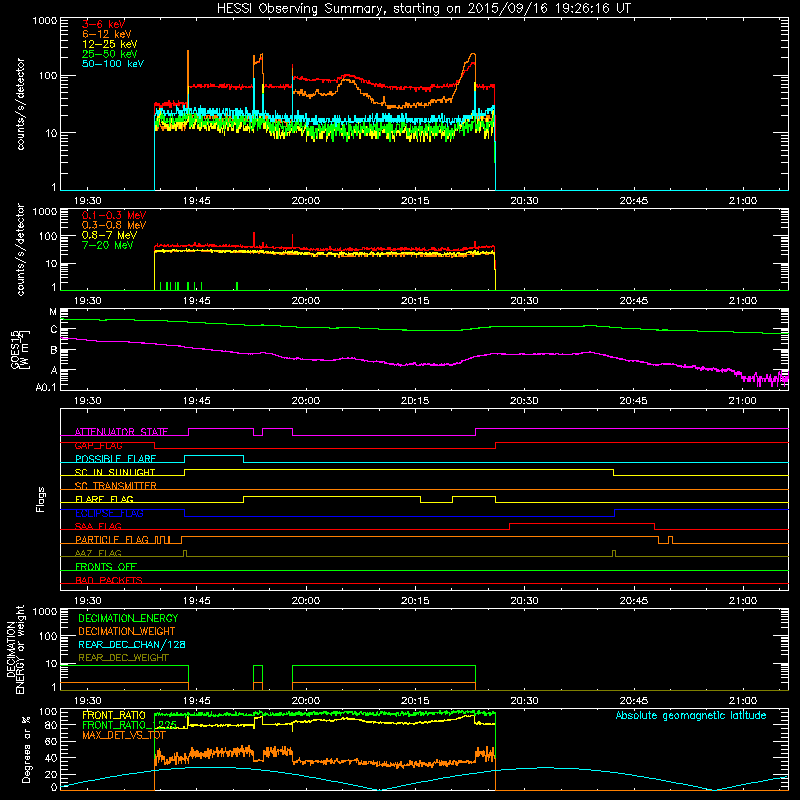
Task: Click the 20:30 time label under the Flags panel
Action: coord(524,601)
